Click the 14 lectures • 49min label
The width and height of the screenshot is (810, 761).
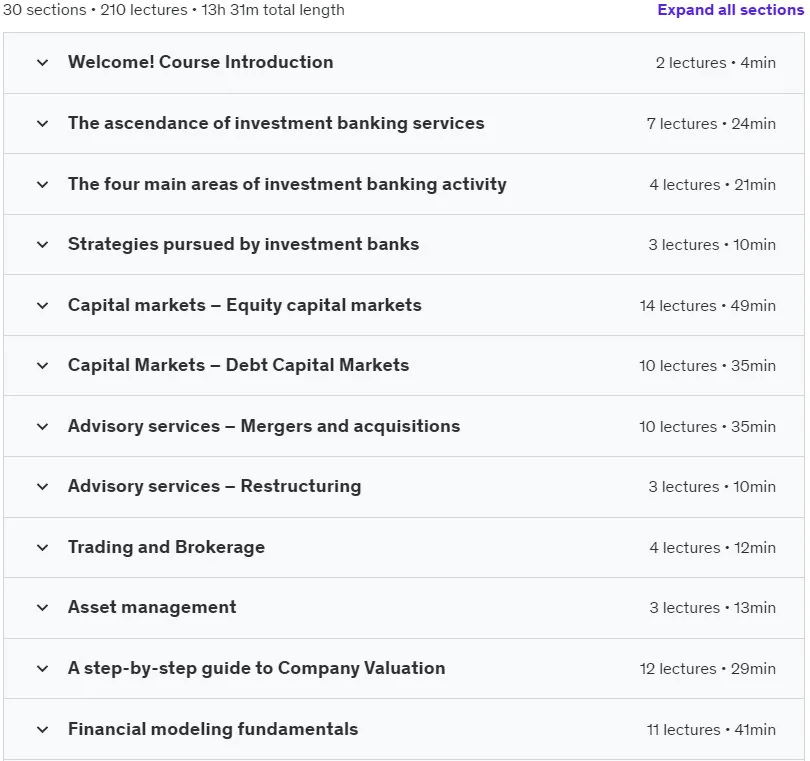point(708,305)
